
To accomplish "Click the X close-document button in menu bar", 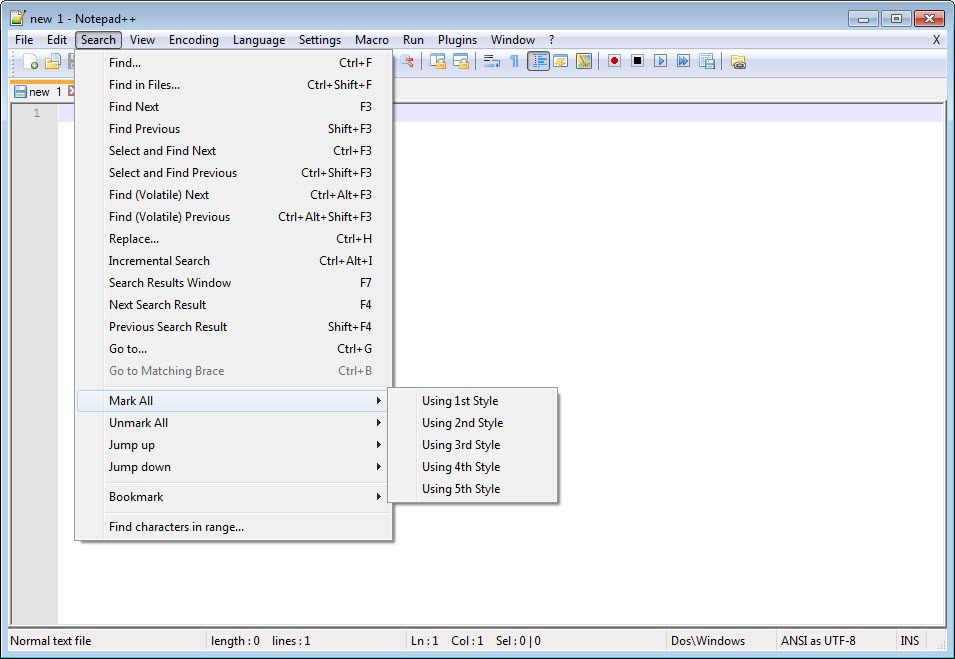I will coord(936,40).
